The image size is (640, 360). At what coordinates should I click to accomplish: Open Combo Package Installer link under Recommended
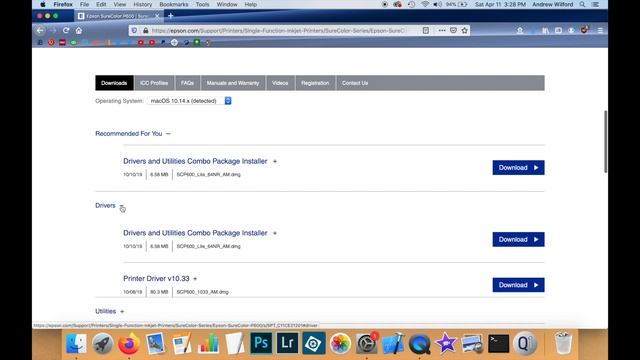coord(195,161)
